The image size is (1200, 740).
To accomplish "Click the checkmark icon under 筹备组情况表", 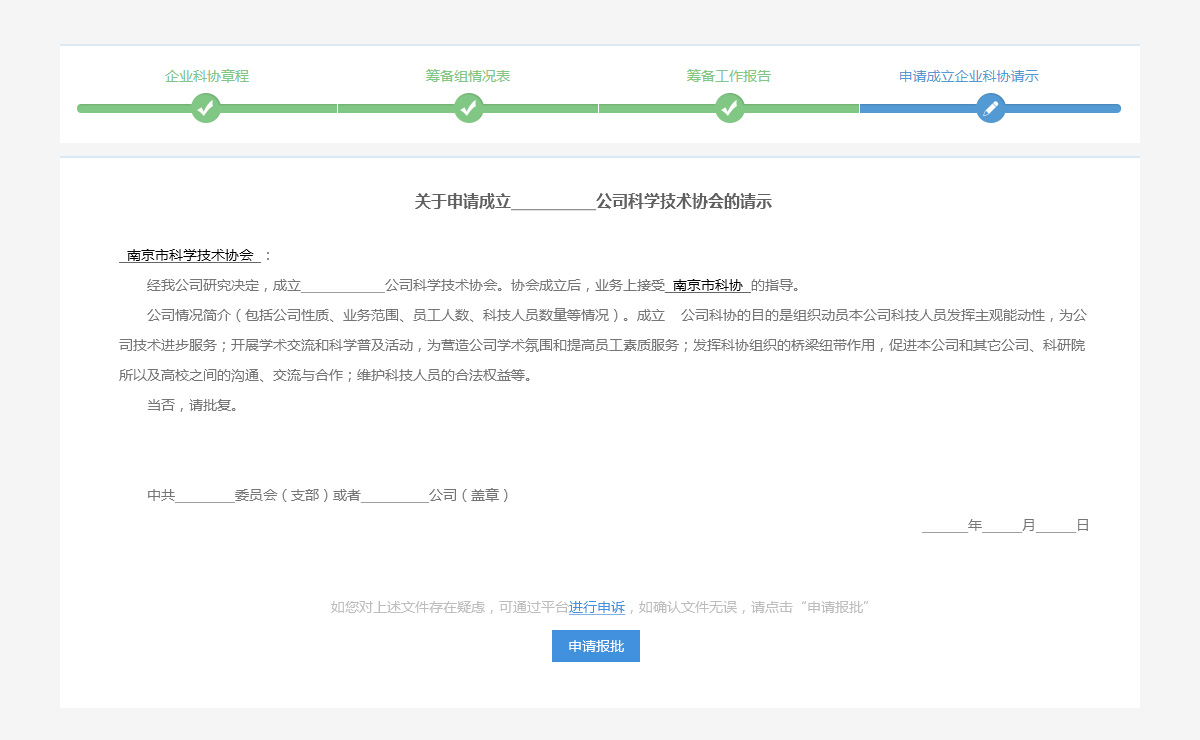I will 469,108.
